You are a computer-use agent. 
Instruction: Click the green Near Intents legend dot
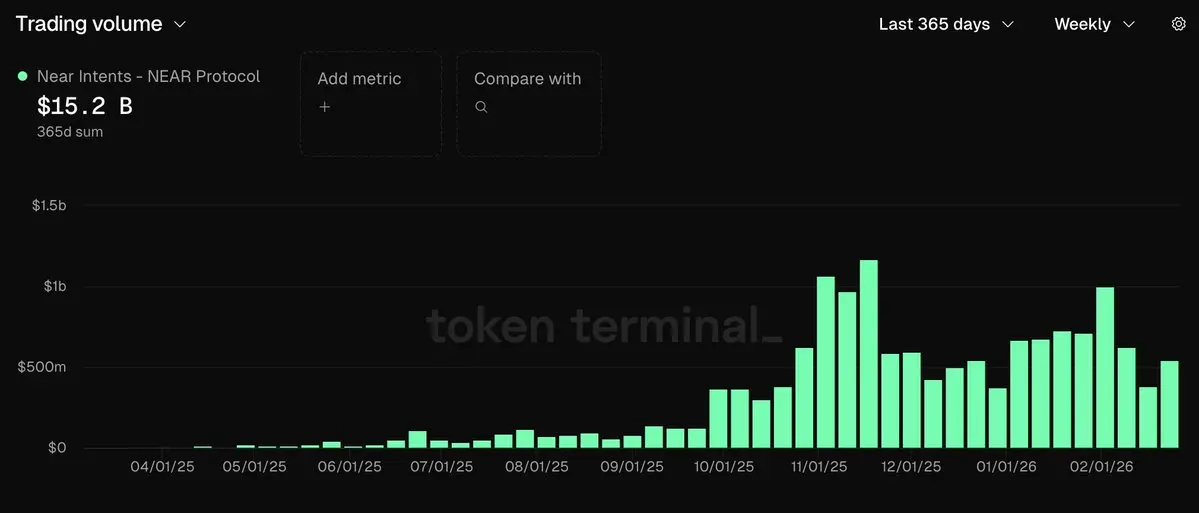pos(22,76)
